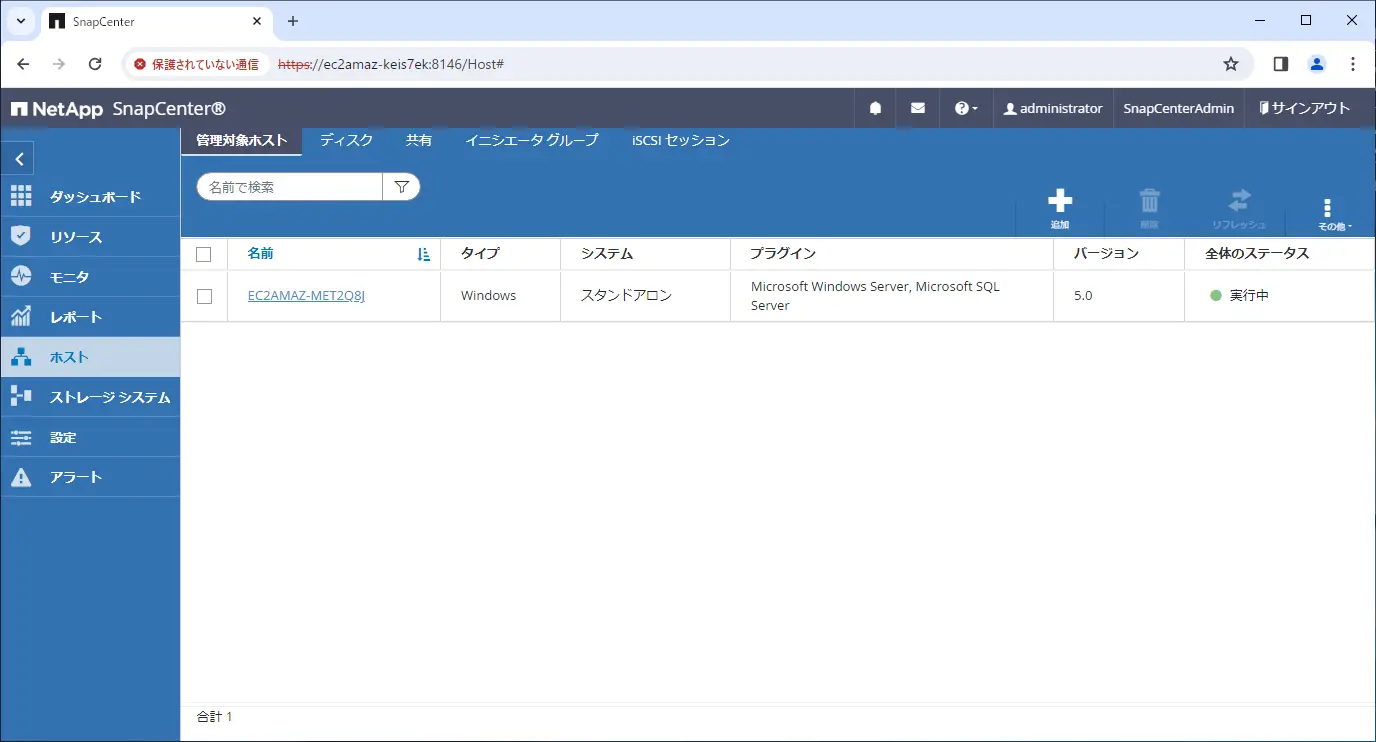The image size is (1376, 742).
Task: Check the select-all header checkbox
Action: 204,254
